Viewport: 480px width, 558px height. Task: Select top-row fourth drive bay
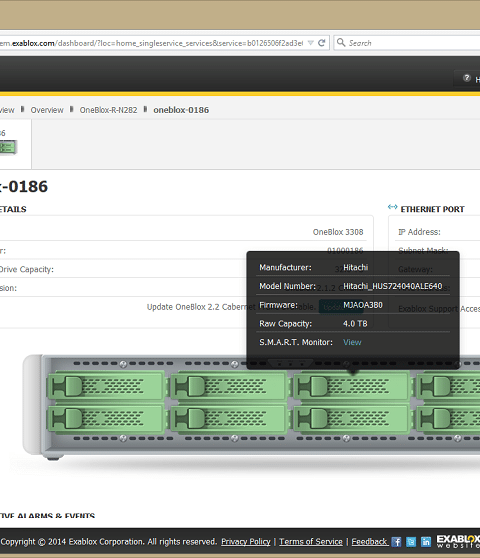(x=448, y=386)
